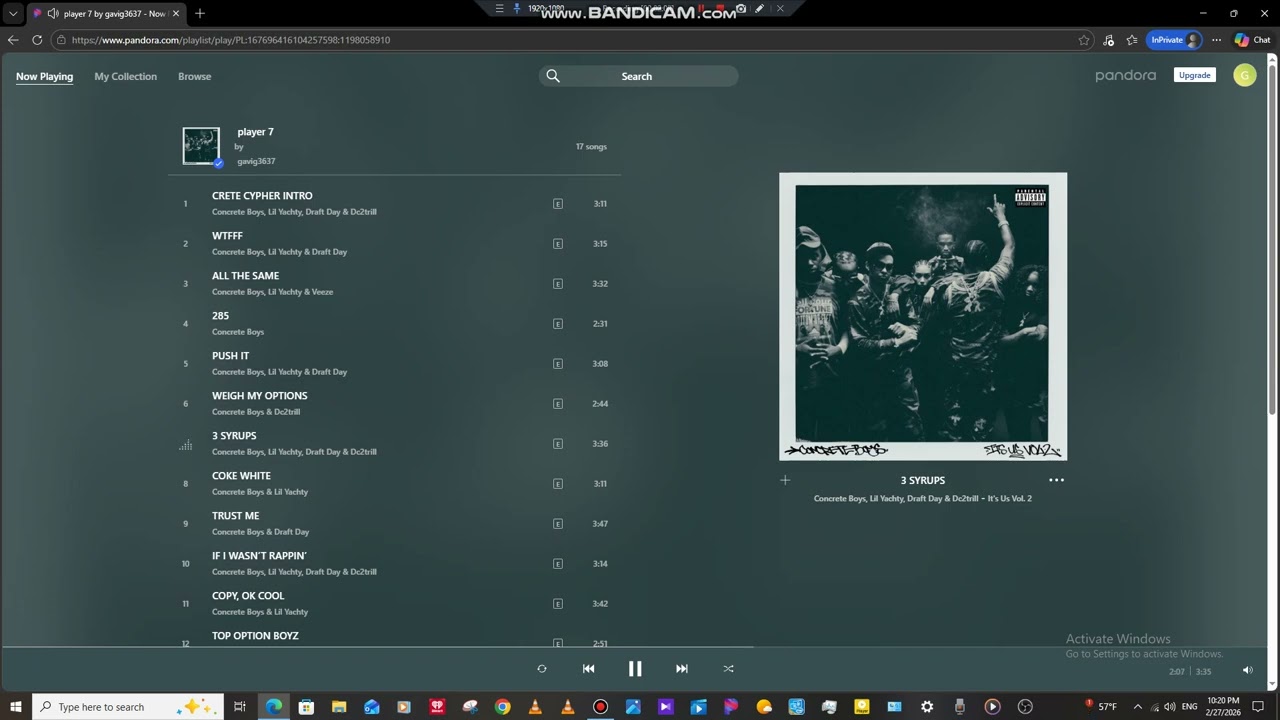
Task: Play the track TRUST ME
Action: pos(235,516)
